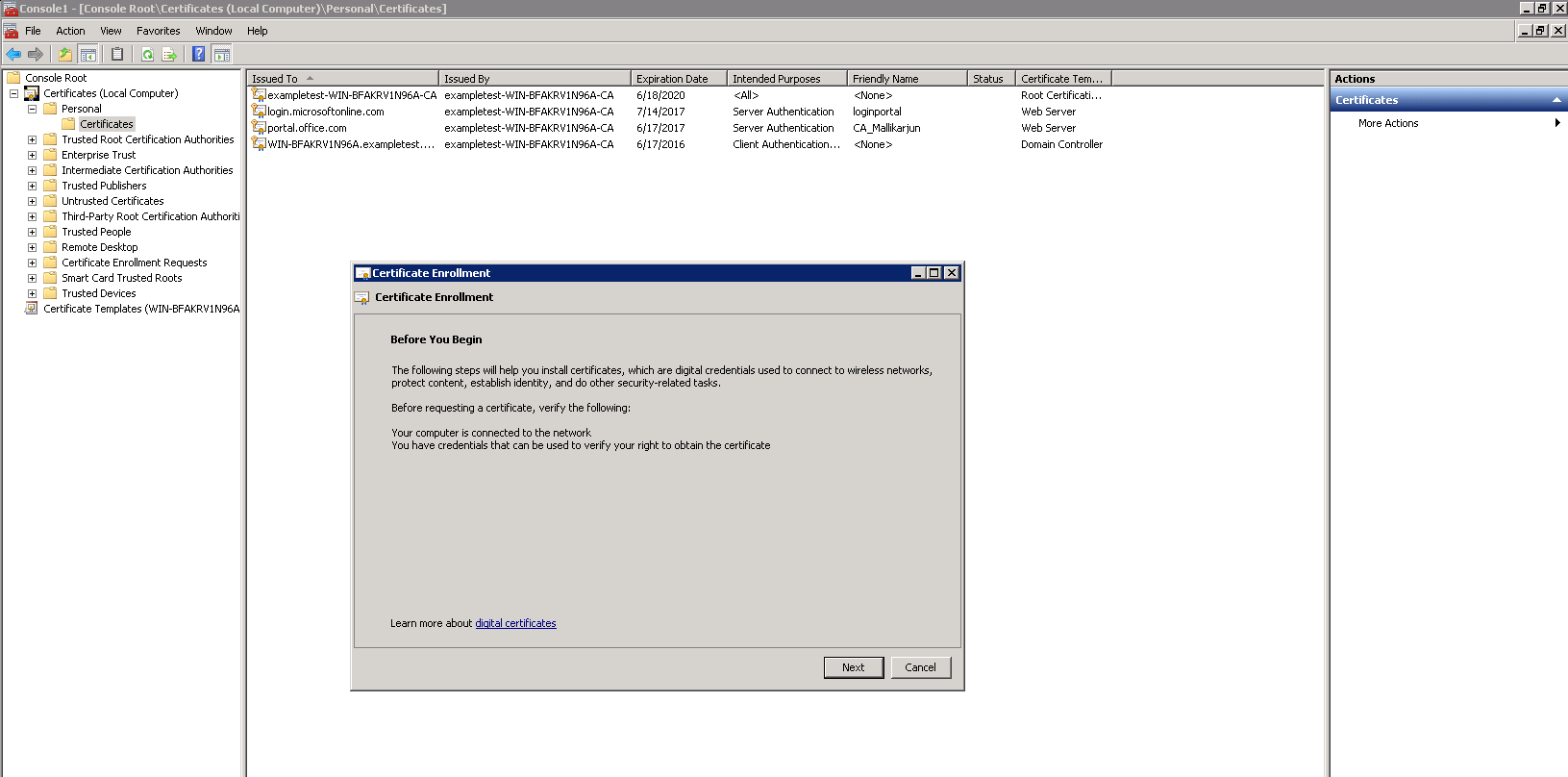Open the Action menu
This screenshot has height=777, width=1568.
click(70, 31)
